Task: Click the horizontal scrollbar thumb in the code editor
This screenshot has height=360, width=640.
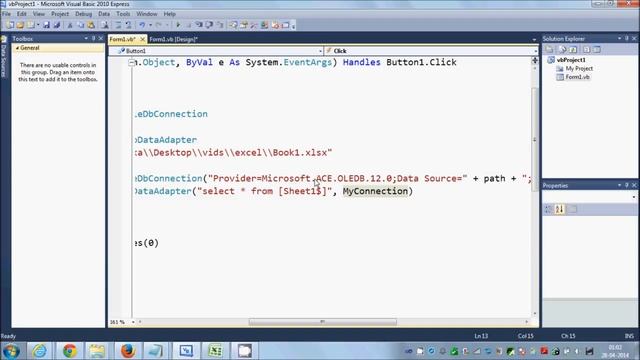Action: click(x=322, y=322)
